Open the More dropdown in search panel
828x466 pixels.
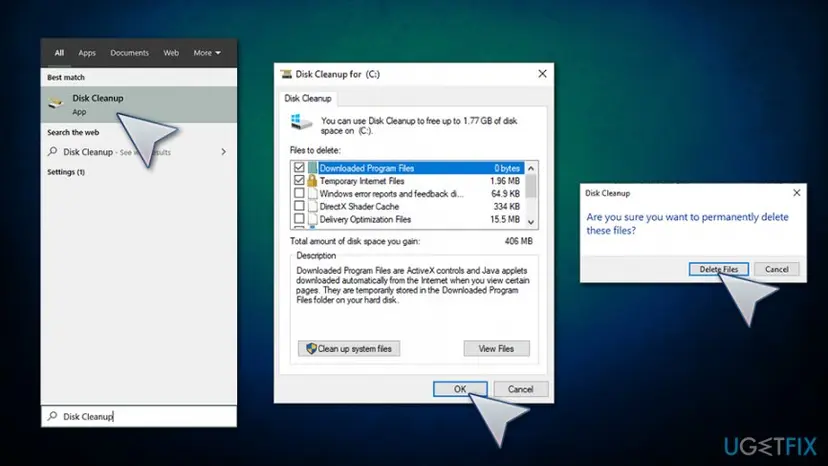tap(207, 53)
